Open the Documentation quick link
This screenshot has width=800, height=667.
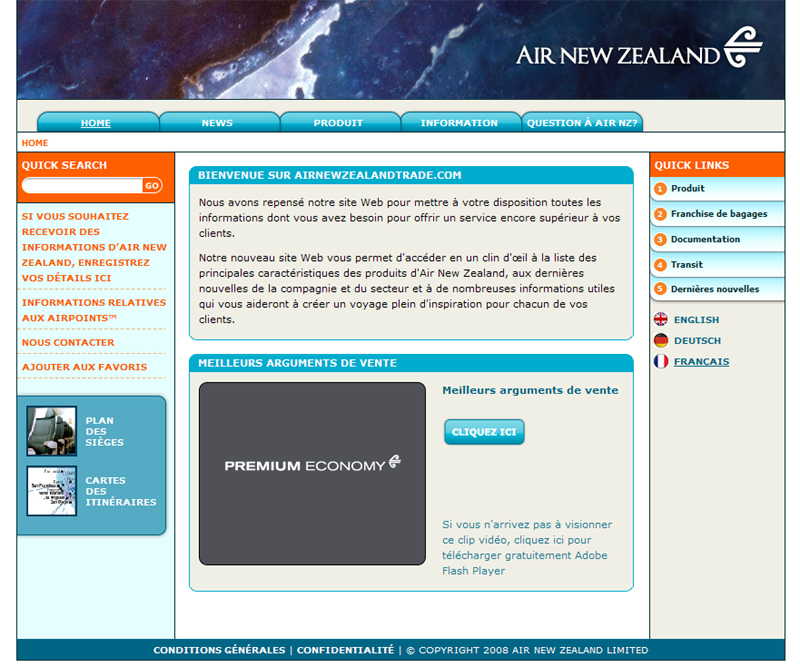(x=705, y=239)
